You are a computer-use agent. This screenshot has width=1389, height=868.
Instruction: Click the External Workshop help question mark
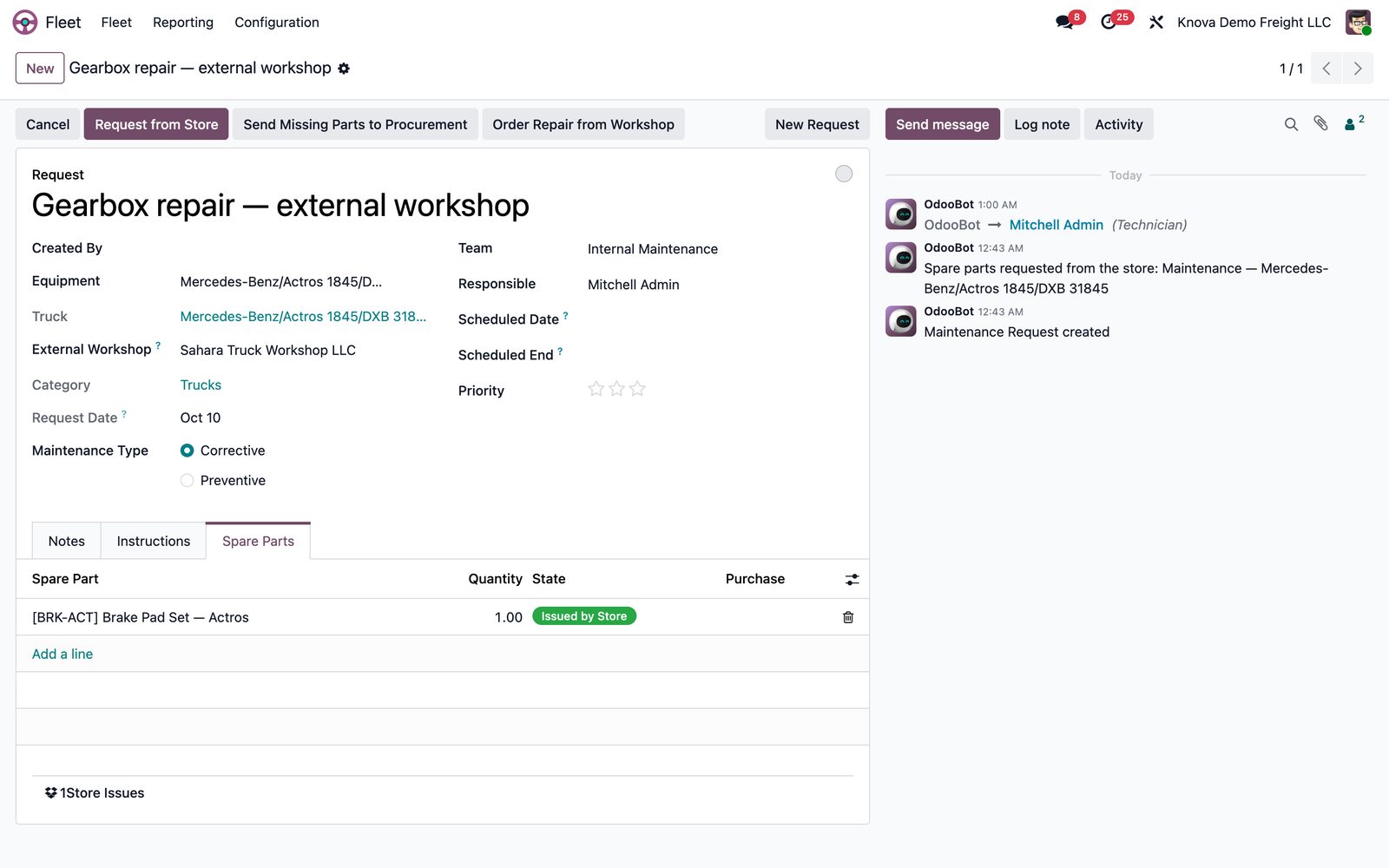coord(158,345)
